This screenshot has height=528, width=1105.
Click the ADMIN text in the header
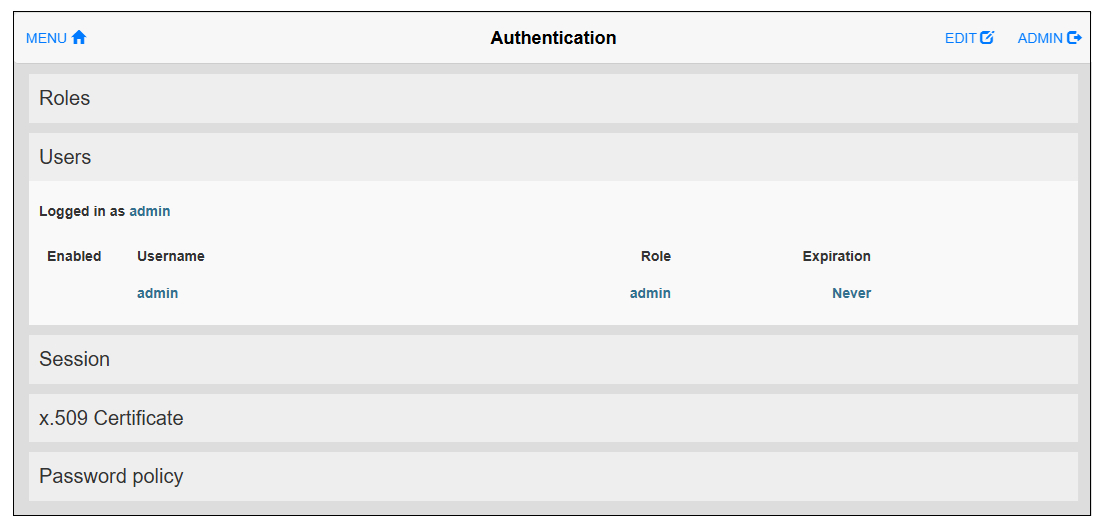point(1040,38)
